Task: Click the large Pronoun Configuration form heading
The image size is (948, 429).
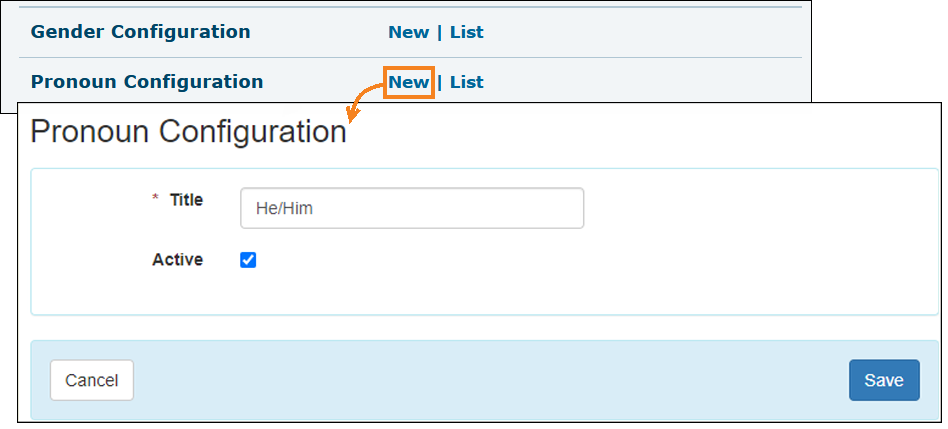Action: [x=189, y=132]
